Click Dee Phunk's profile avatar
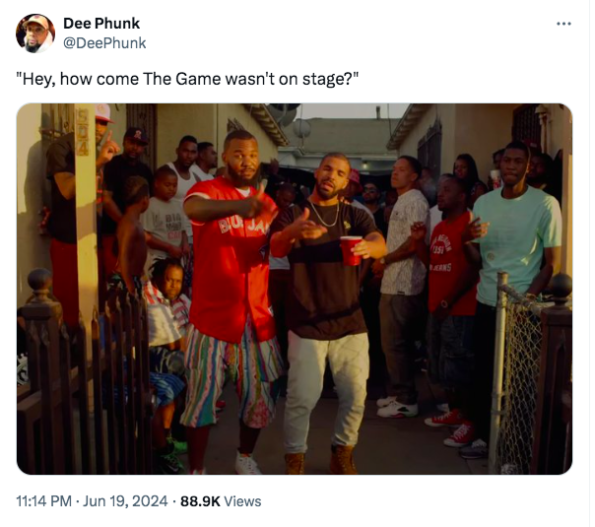Viewport: 595px width, 527px height. click(x=35, y=33)
